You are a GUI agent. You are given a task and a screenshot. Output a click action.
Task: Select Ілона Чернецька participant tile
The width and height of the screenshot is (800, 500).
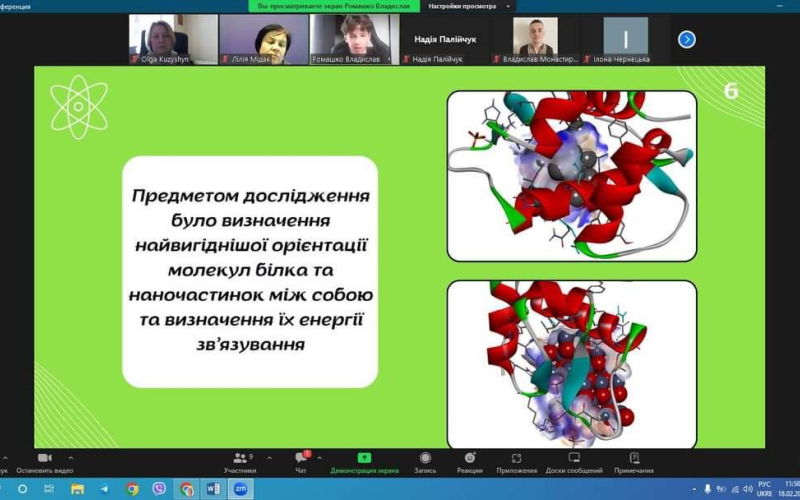click(626, 39)
